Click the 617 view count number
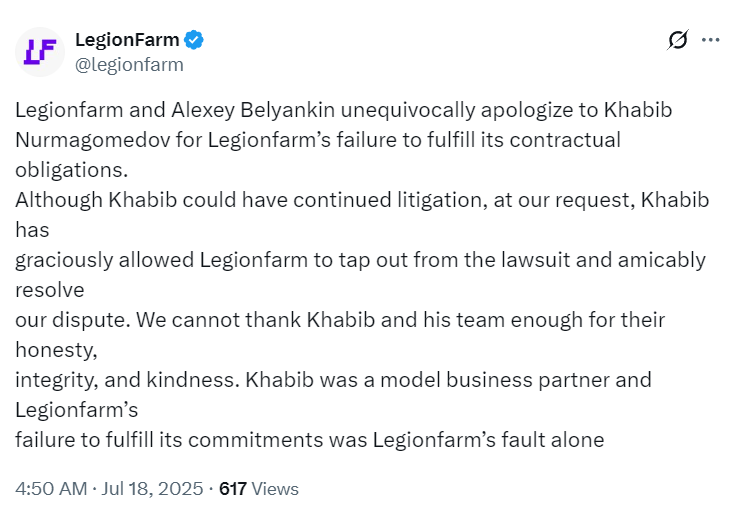The image size is (730, 516). pyautogui.click(x=233, y=489)
